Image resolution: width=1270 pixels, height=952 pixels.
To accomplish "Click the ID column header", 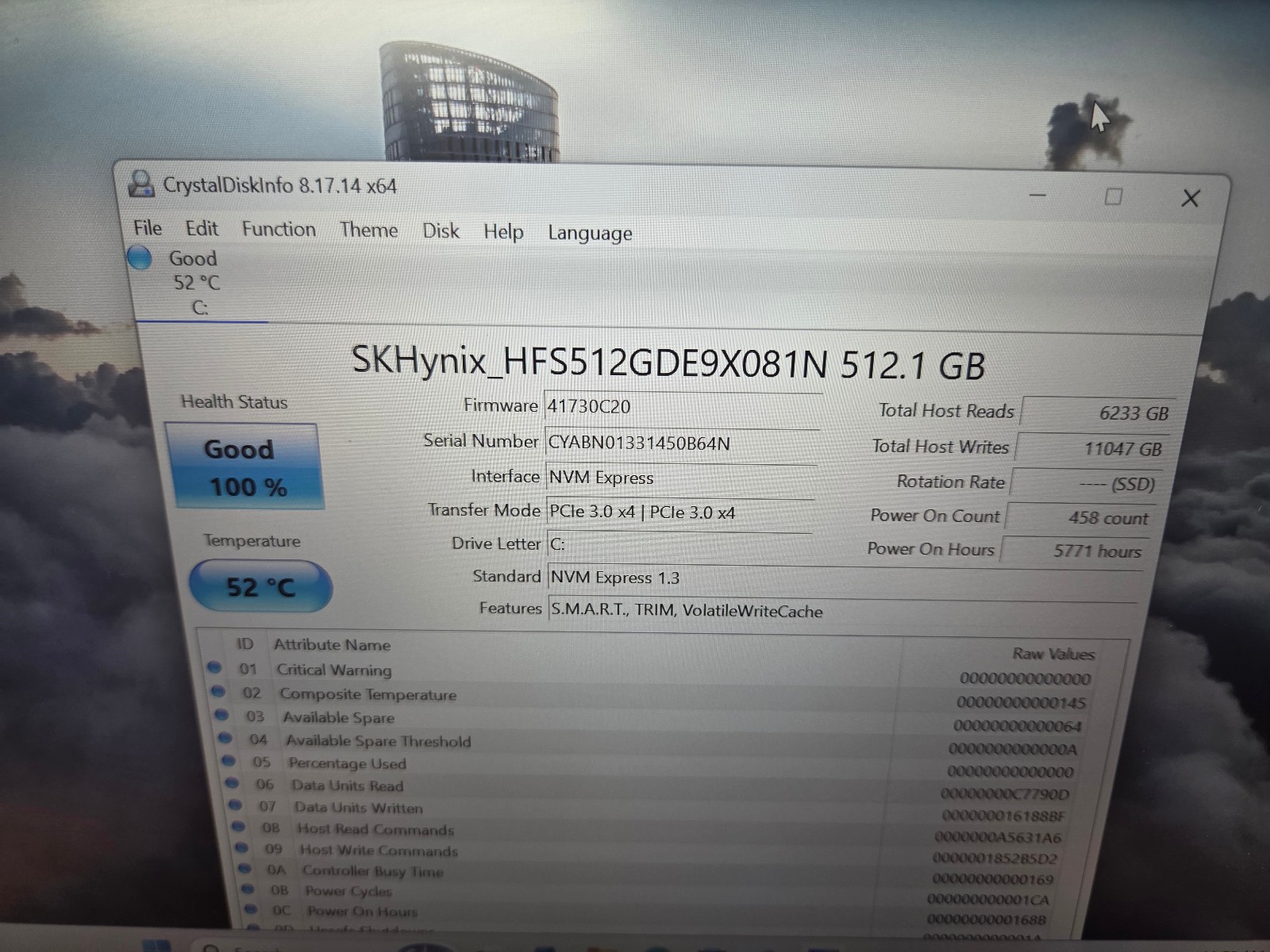I will point(244,644).
